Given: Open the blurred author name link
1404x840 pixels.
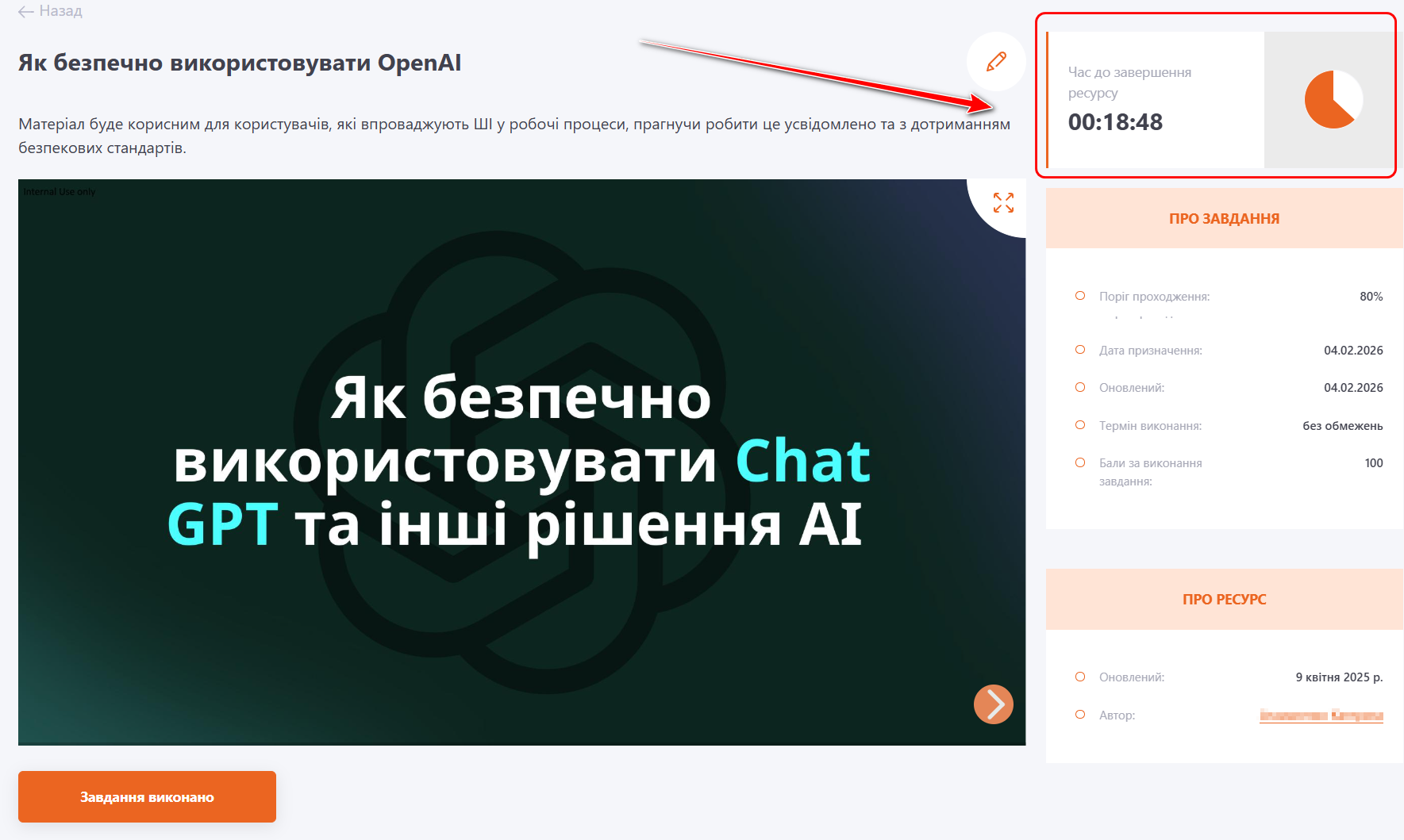Looking at the screenshot, I should click(x=1321, y=715).
